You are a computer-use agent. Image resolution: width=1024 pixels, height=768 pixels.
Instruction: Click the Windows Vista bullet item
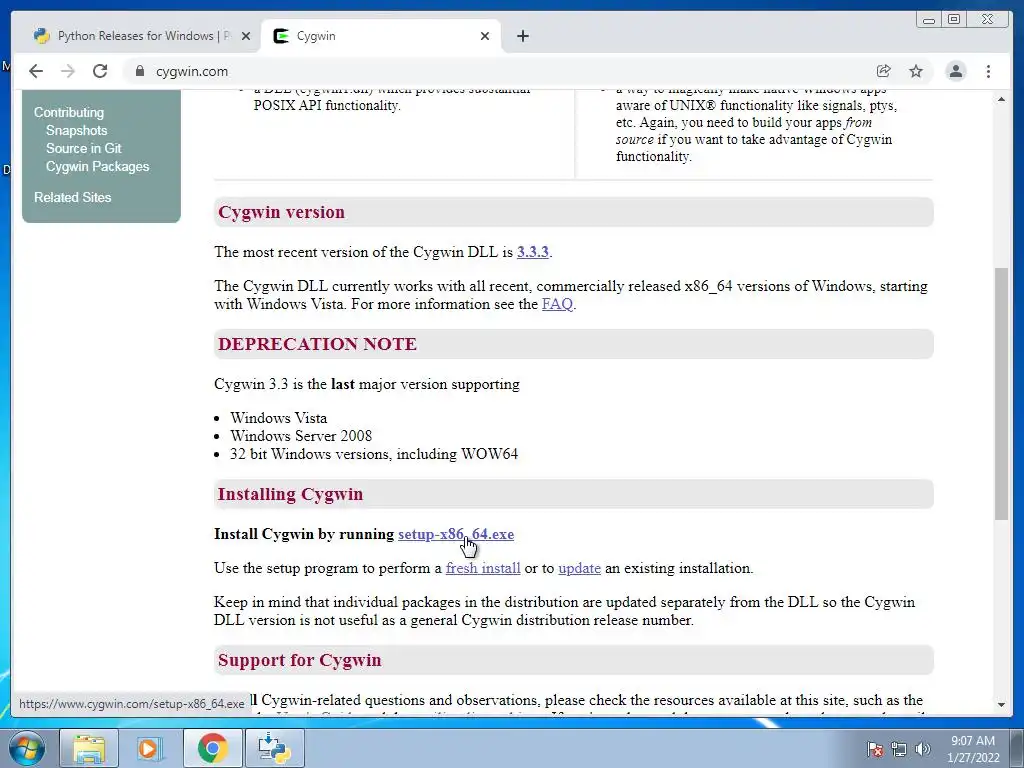click(x=278, y=418)
